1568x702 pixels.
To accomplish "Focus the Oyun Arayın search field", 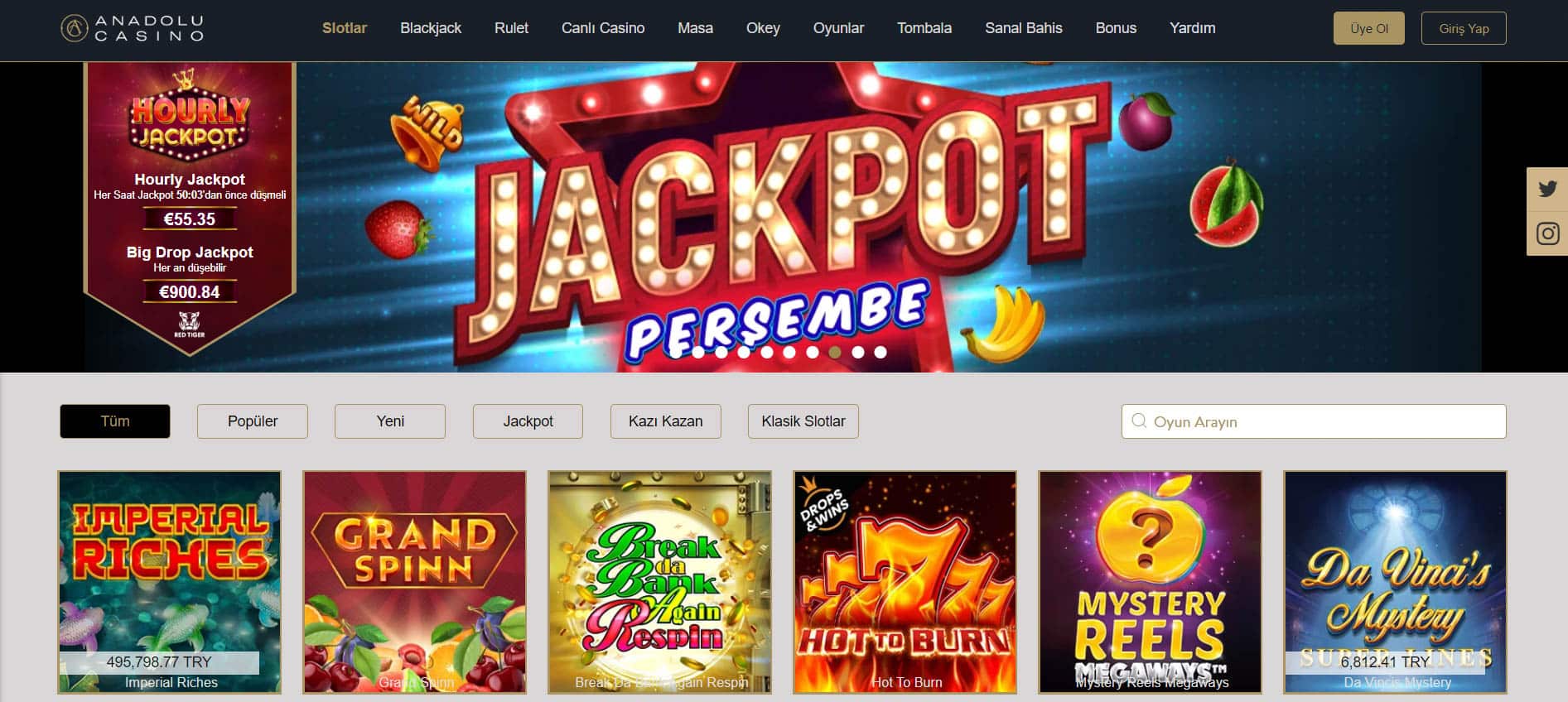I will (x=1314, y=421).
